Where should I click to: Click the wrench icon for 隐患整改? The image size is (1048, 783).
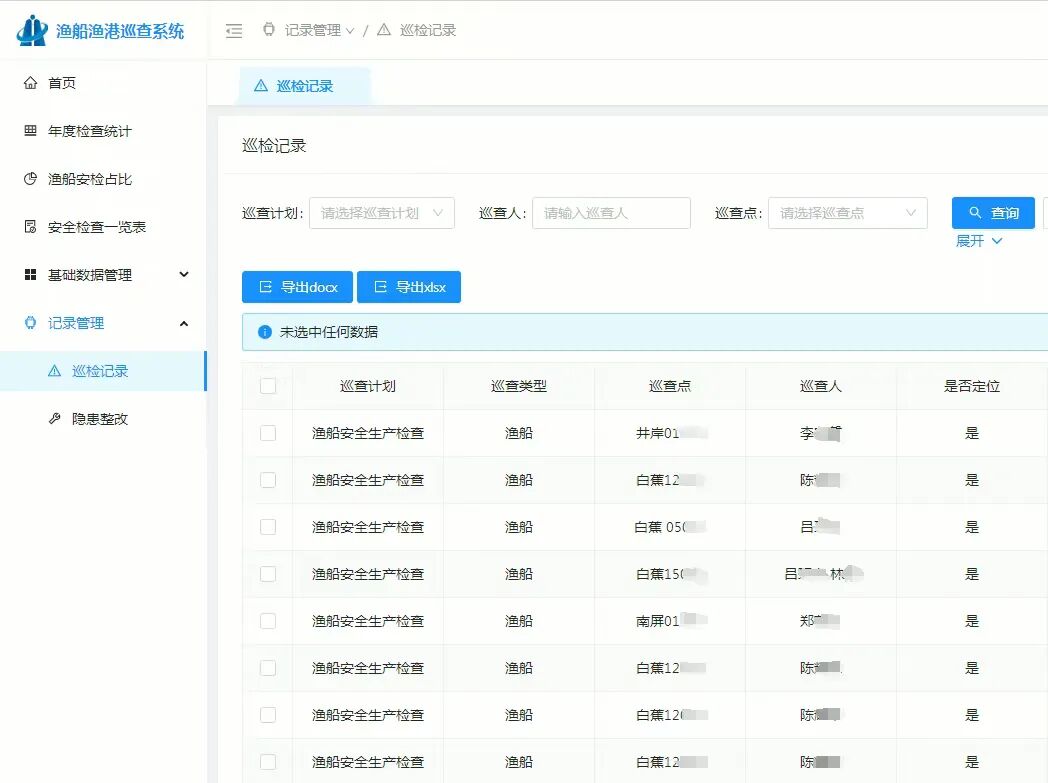point(54,419)
